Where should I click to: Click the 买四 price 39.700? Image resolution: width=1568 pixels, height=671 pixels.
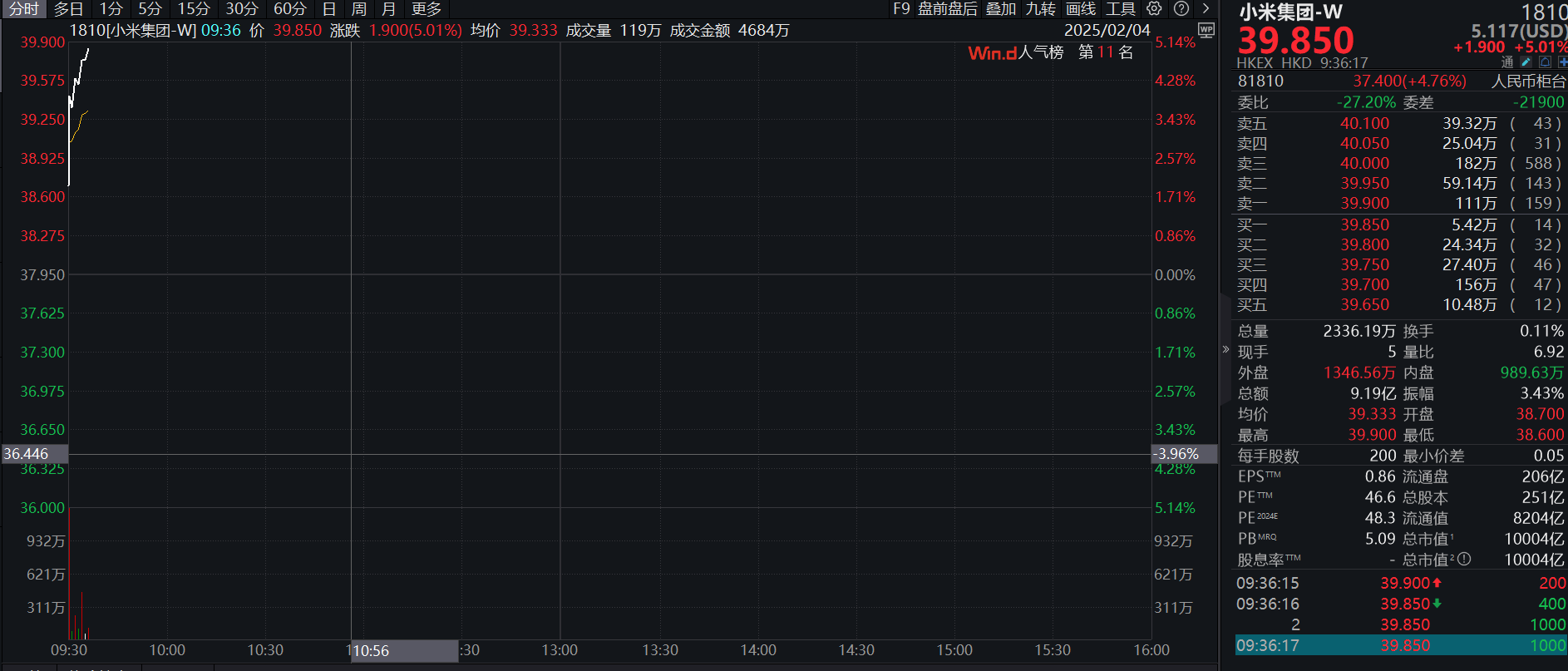[1364, 284]
